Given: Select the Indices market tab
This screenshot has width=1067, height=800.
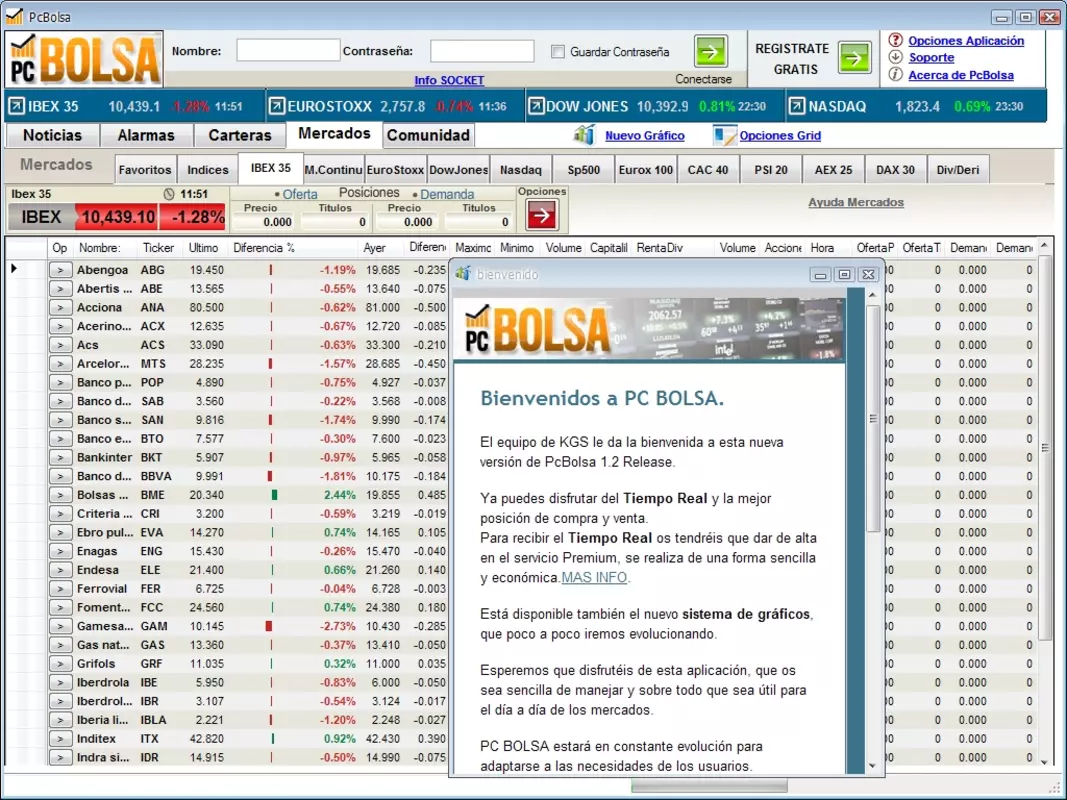Looking at the screenshot, I should (x=208, y=170).
